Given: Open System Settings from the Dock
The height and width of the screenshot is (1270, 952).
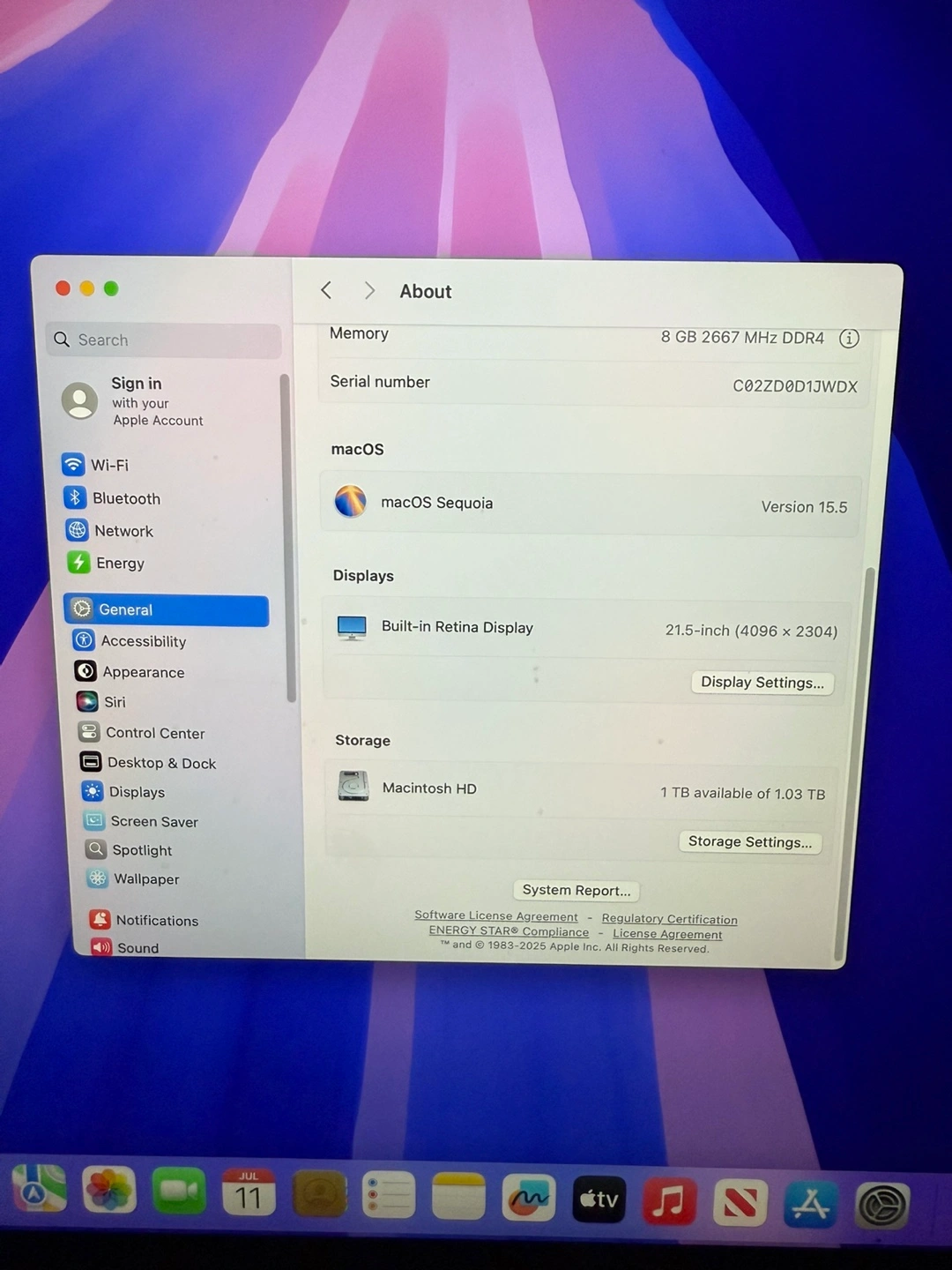Looking at the screenshot, I should pyautogui.click(x=881, y=1206).
